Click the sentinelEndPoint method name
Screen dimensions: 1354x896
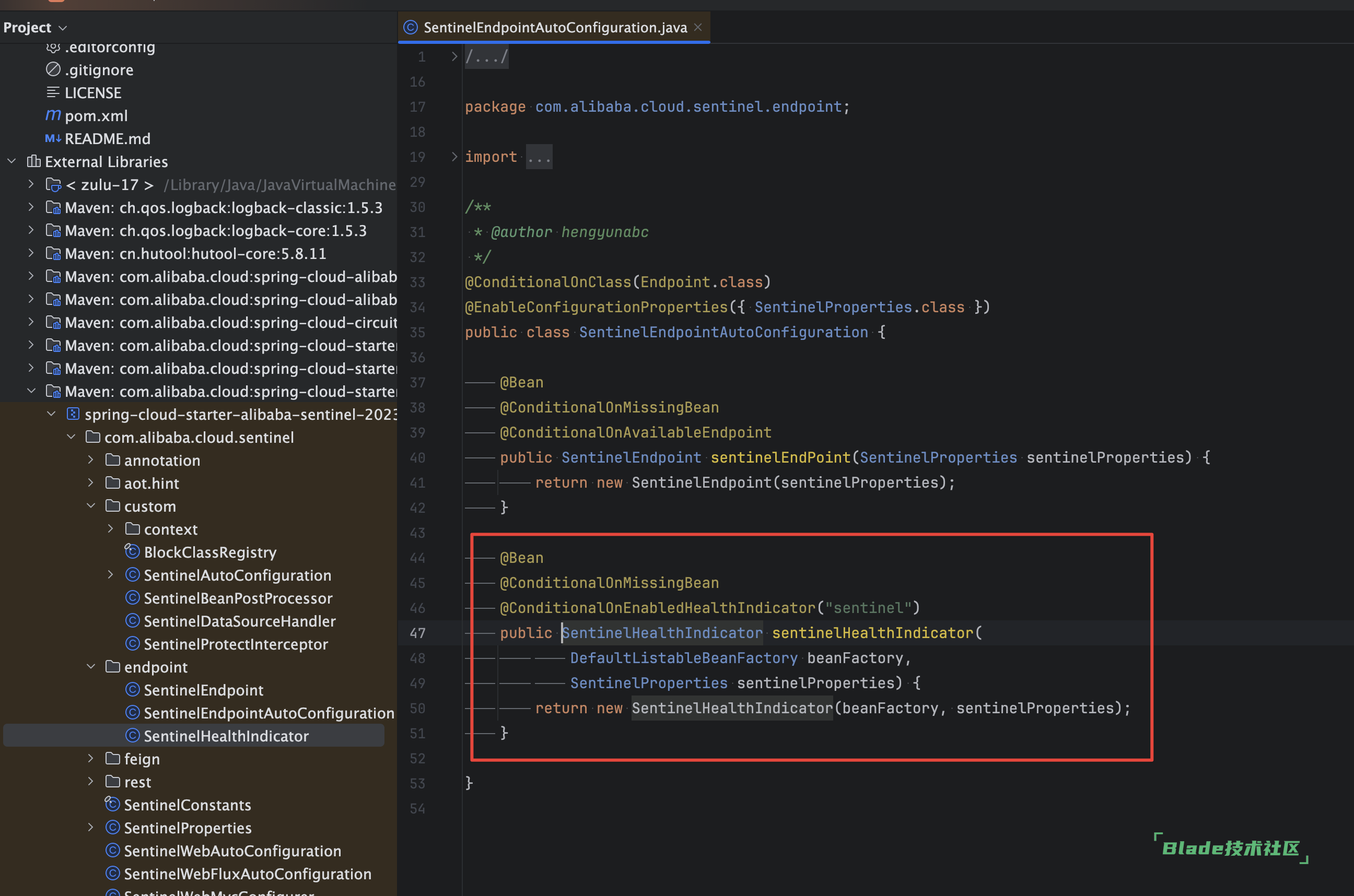(780, 457)
